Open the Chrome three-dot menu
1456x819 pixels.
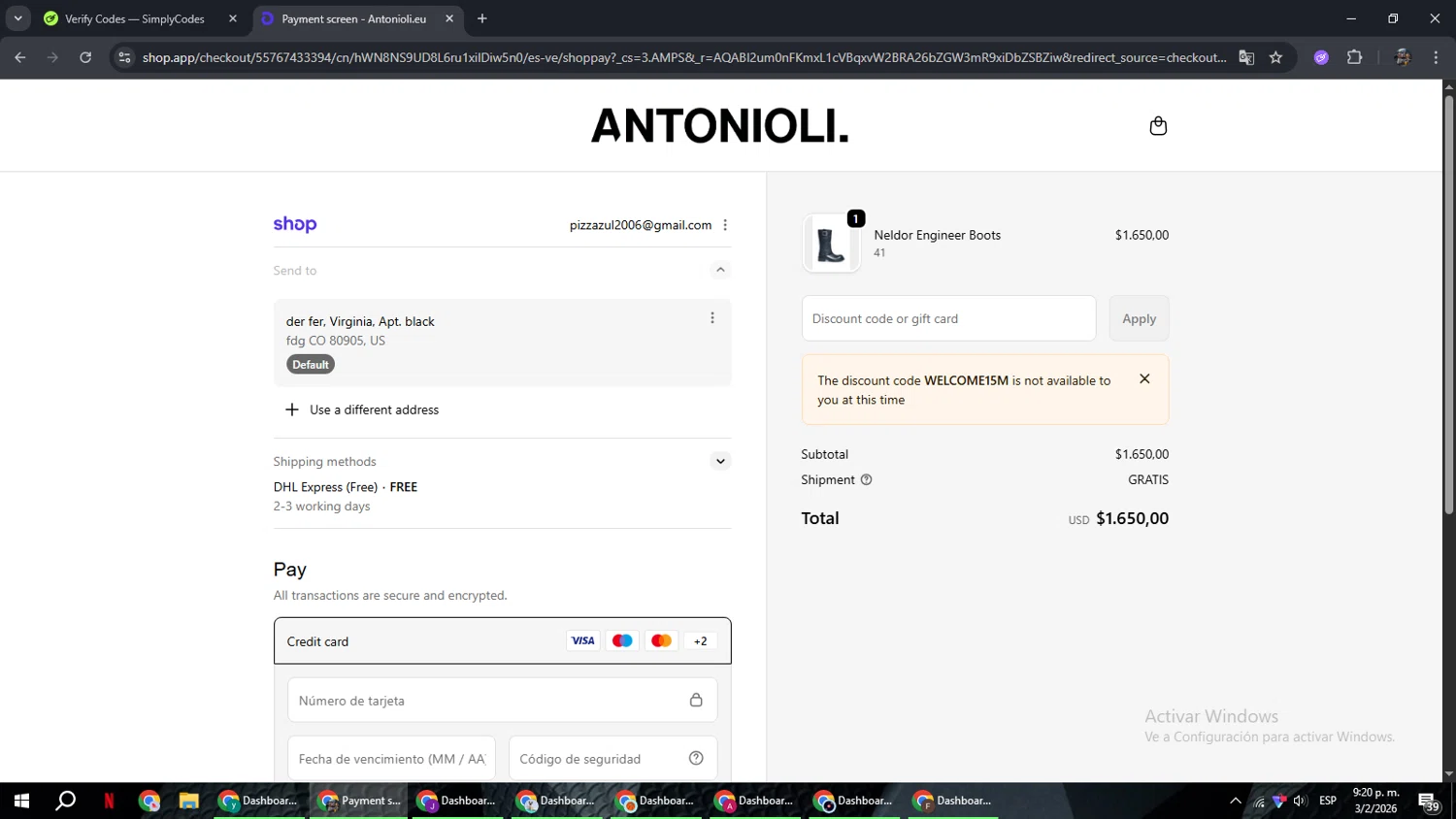pos(1436,57)
